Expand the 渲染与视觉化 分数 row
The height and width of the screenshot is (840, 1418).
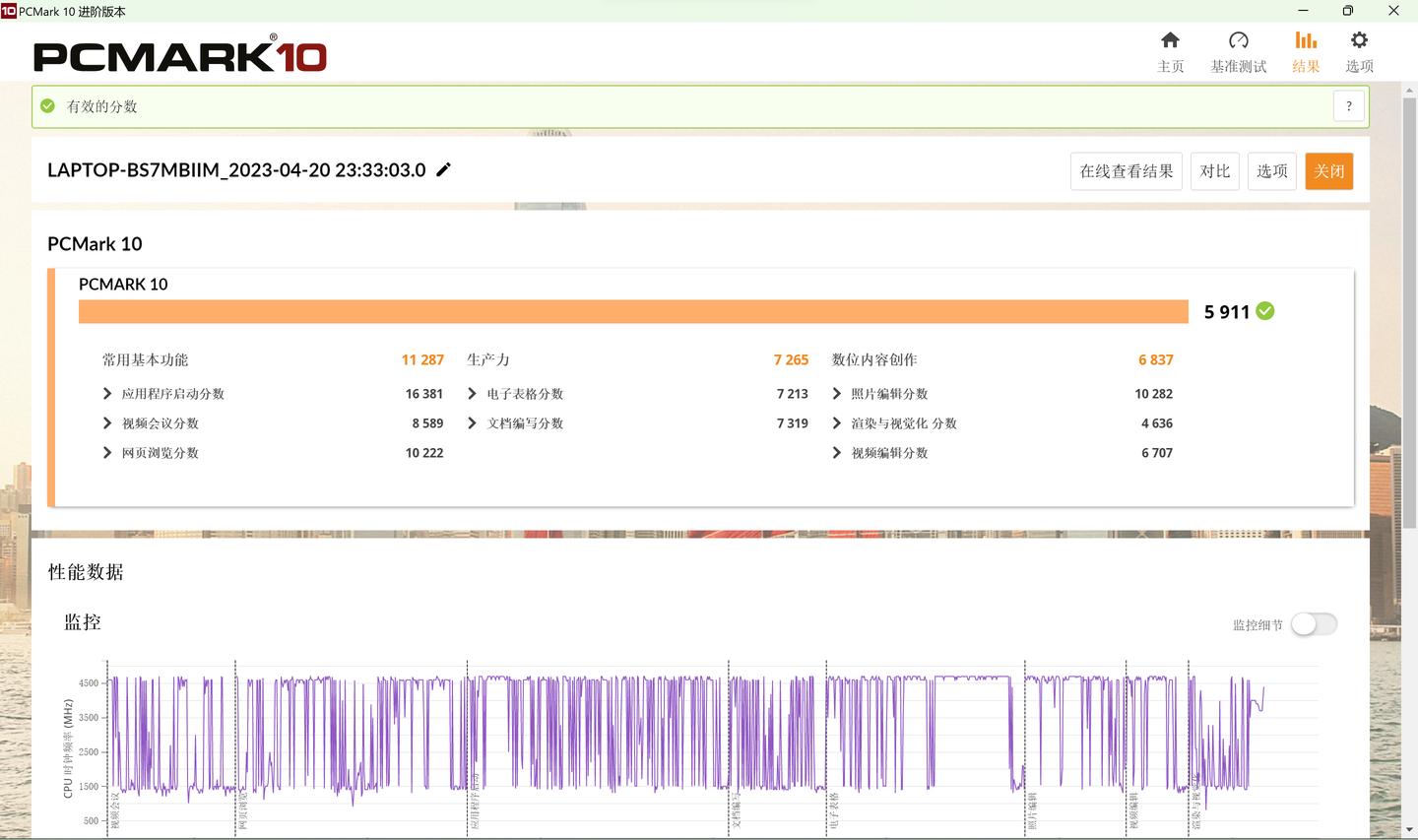pos(837,423)
